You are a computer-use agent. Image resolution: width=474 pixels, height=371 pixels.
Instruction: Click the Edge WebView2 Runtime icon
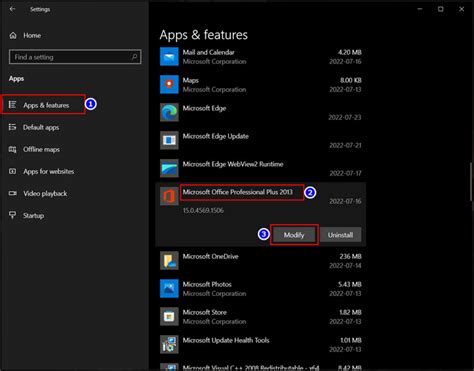coord(169,168)
